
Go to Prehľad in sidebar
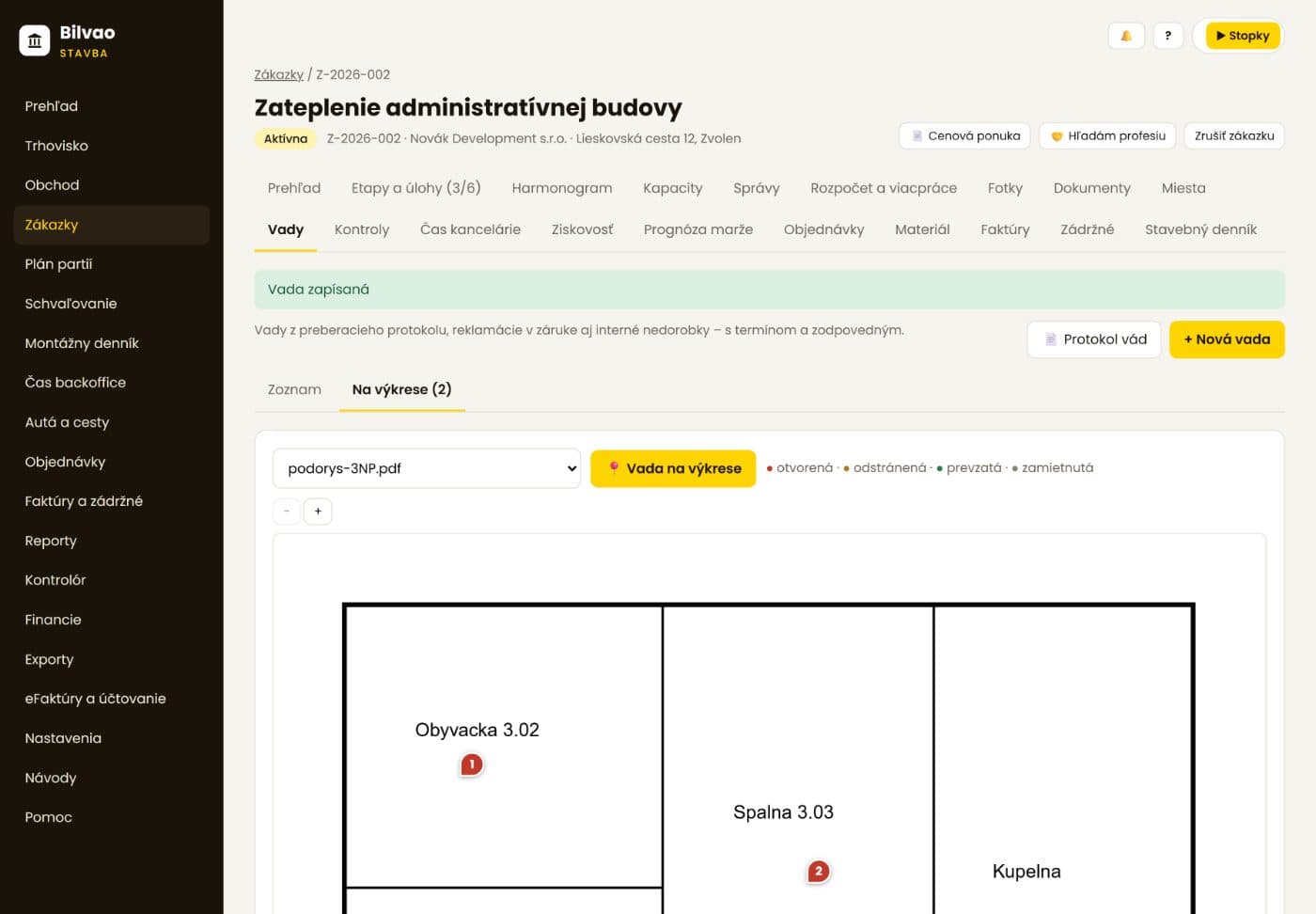(111, 106)
